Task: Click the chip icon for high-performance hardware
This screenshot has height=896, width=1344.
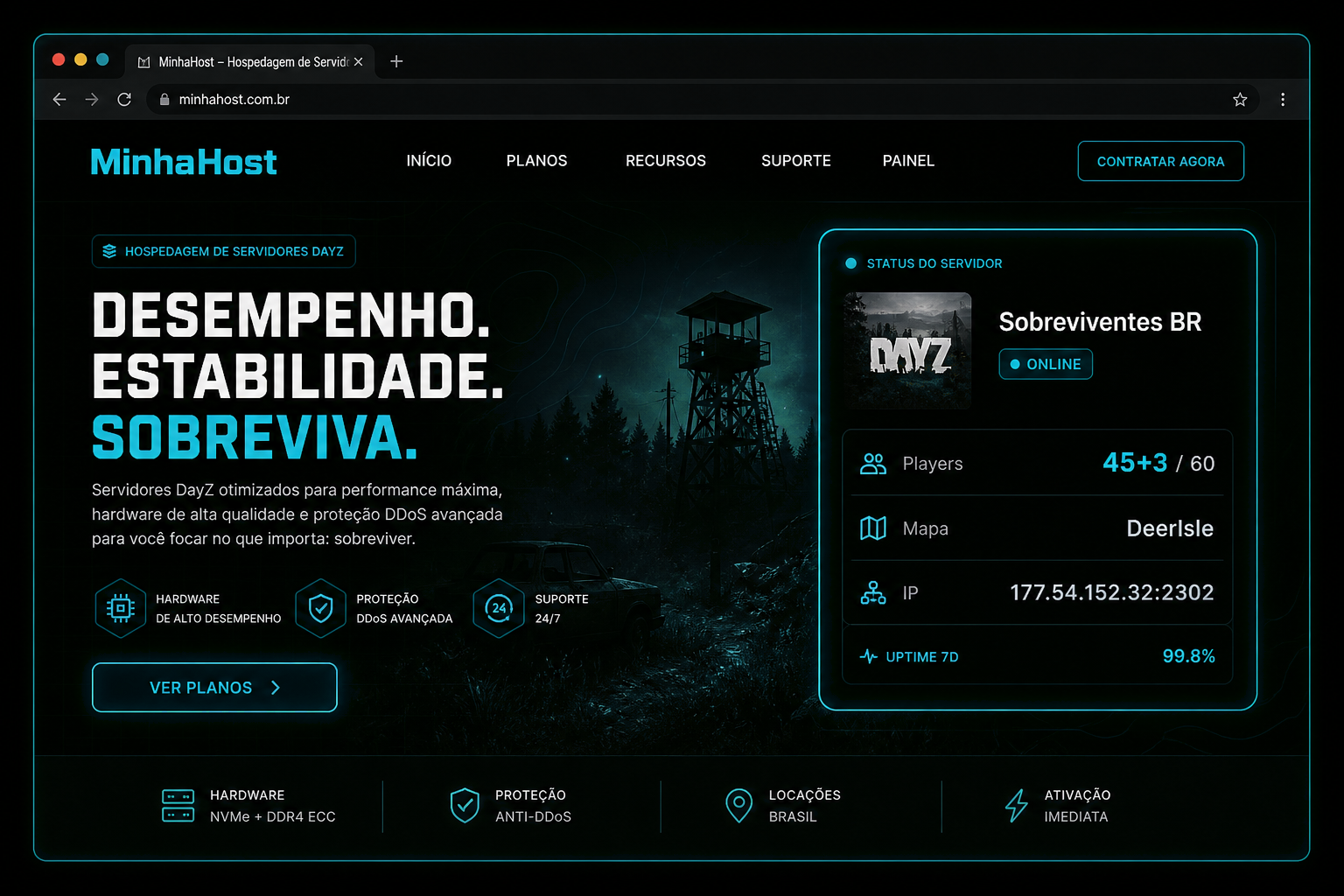Action: [120, 608]
